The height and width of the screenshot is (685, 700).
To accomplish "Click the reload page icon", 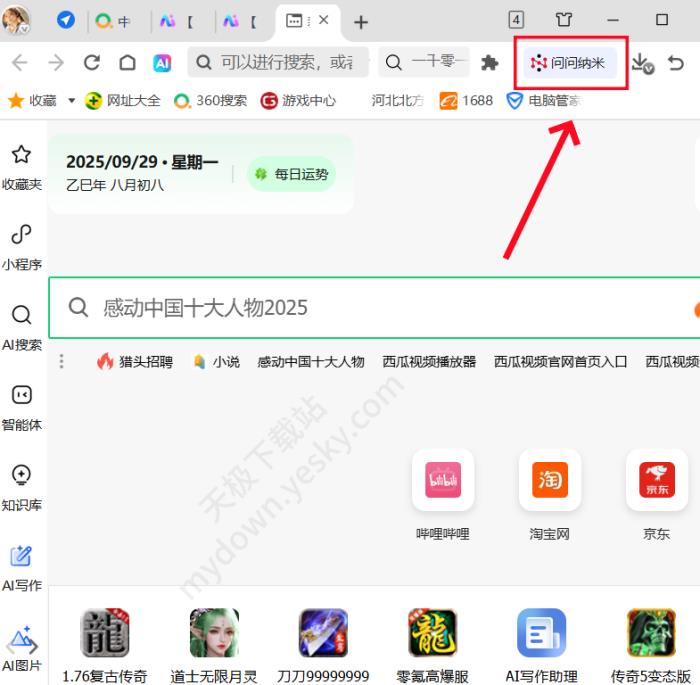I will point(92,63).
